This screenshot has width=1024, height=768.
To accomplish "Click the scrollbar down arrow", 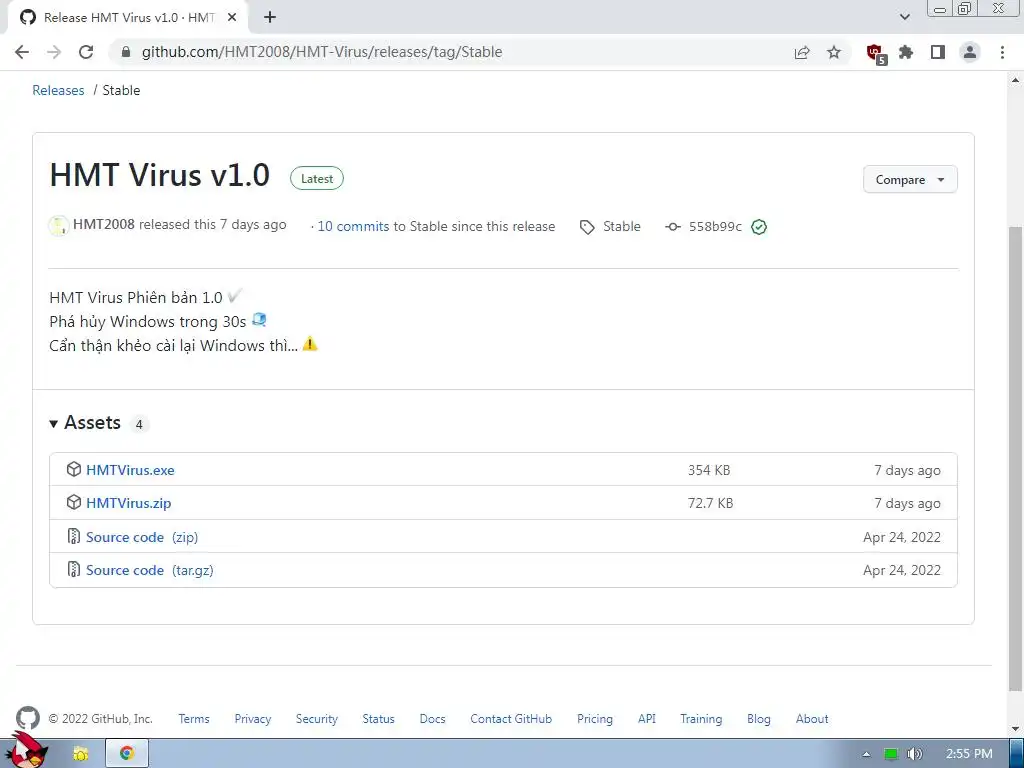I will [1015, 728].
